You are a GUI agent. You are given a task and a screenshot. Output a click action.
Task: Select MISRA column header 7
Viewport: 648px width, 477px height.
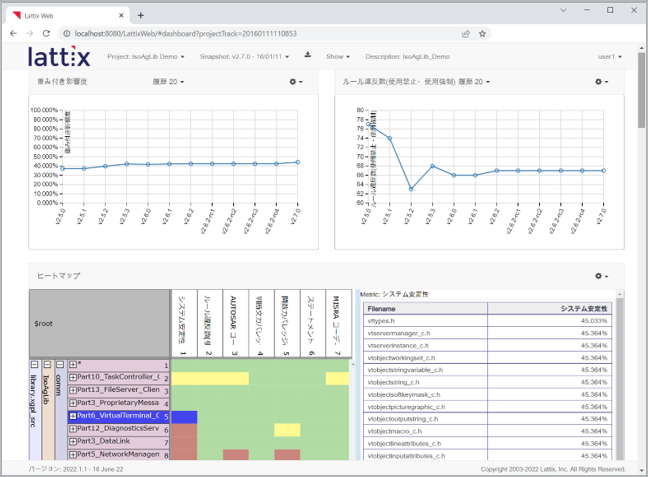click(338, 324)
